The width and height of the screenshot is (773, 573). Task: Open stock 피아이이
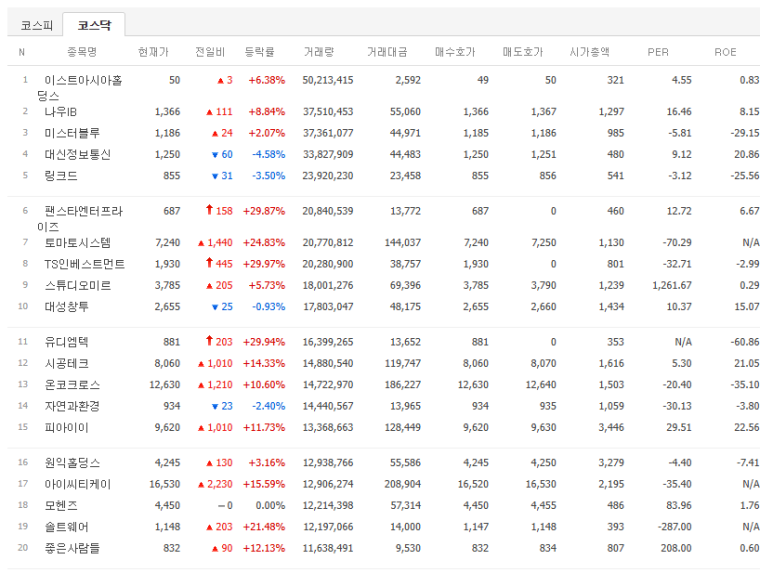coord(67,428)
